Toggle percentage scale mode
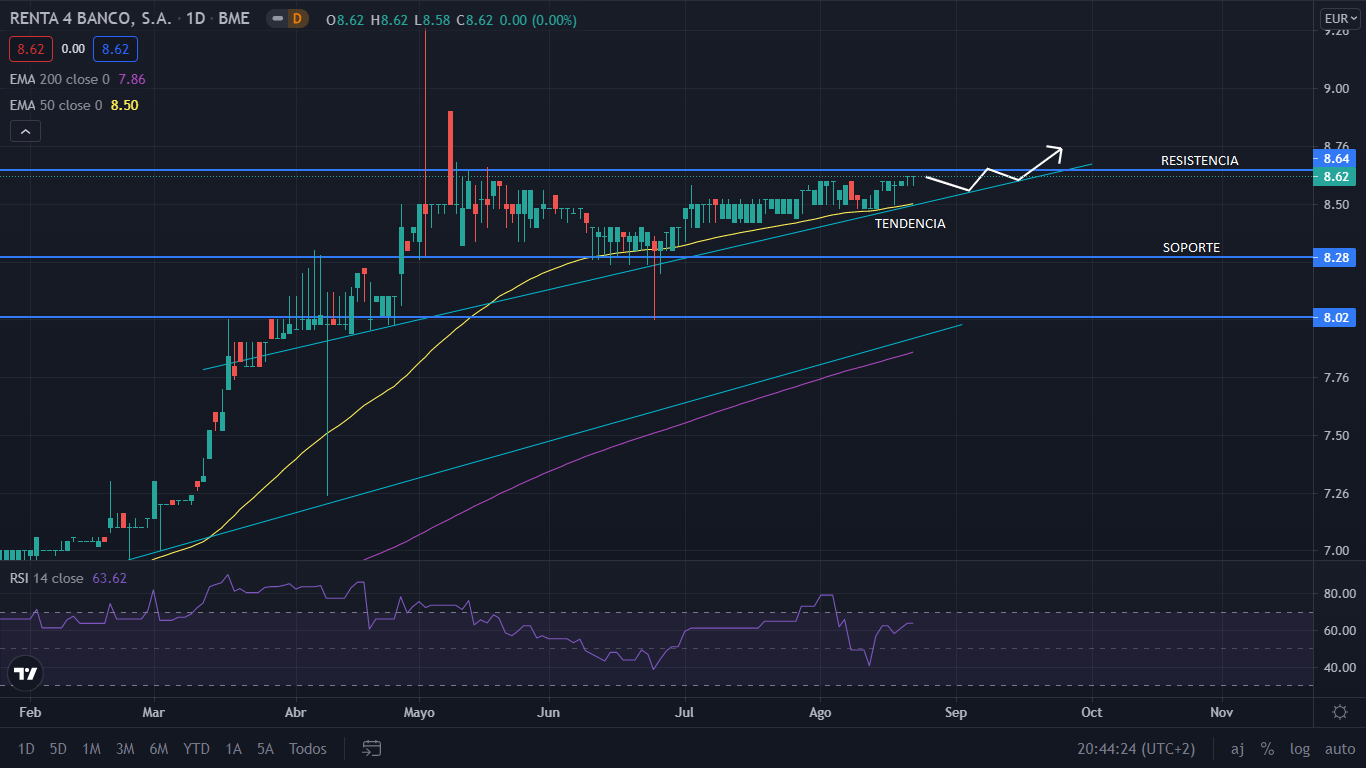The image size is (1366, 768). pyautogui.click(x=1267, y=748)
